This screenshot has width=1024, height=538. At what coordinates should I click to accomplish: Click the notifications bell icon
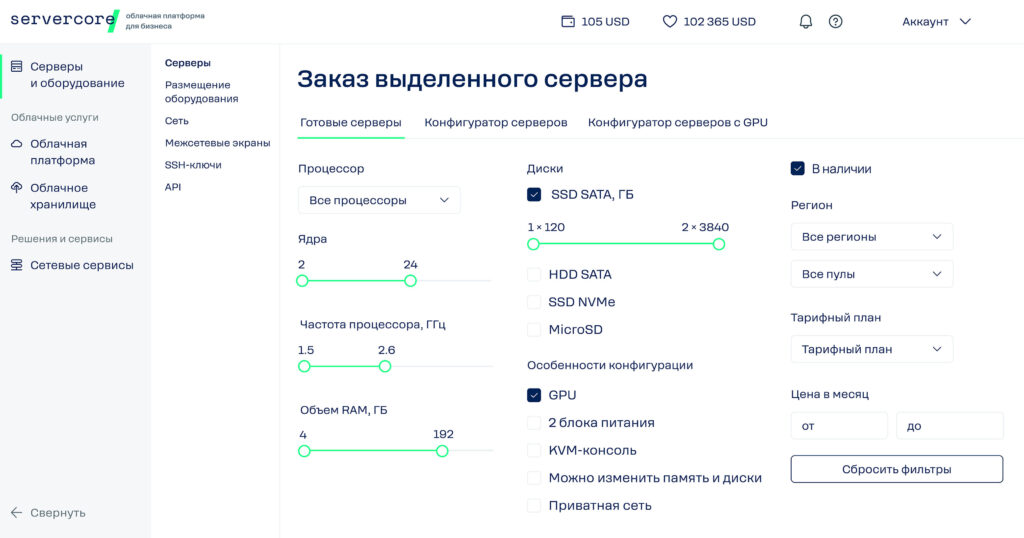click(x=806, y=21)
